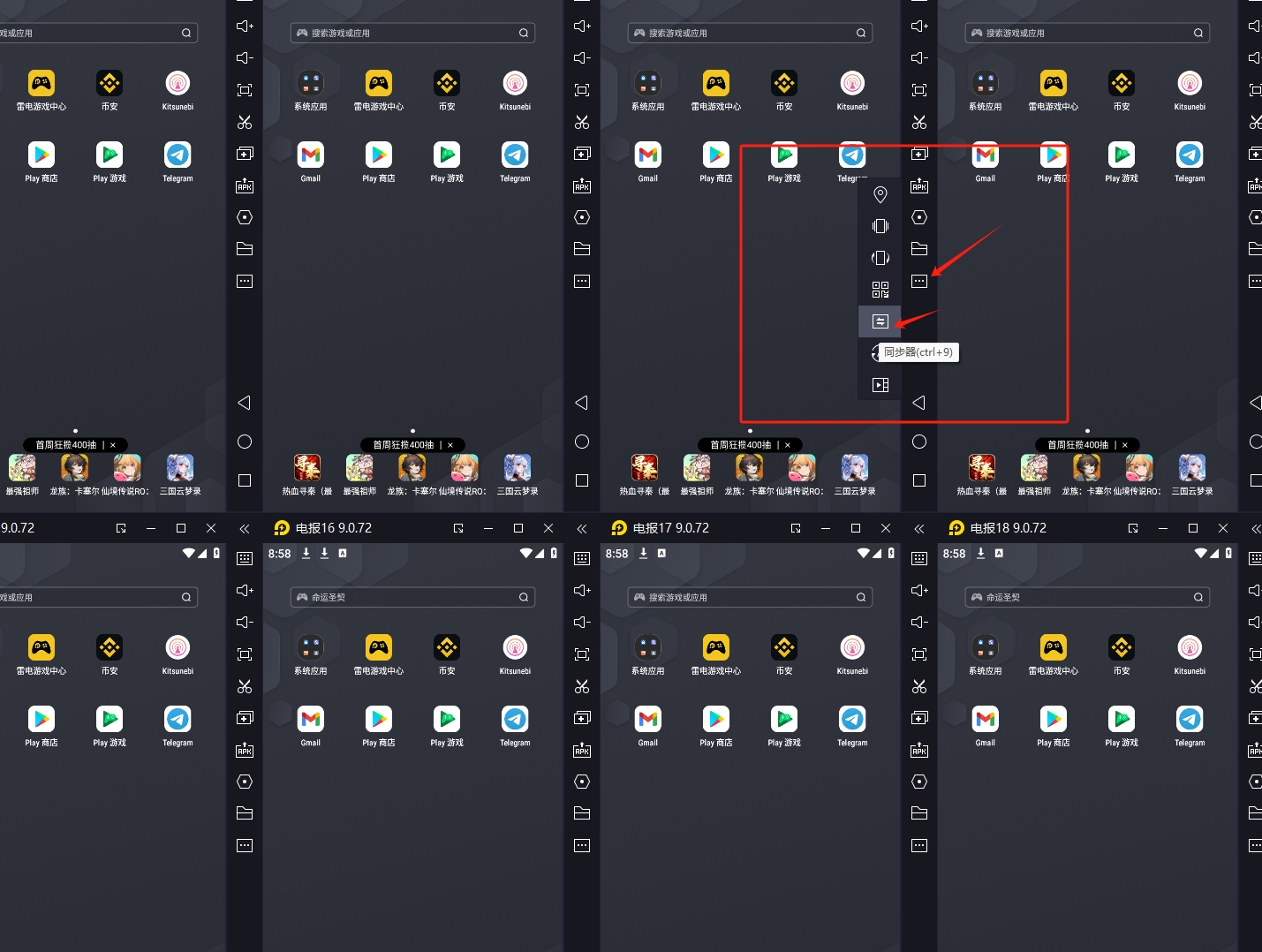Click the QR code scan icon in popup
The height and width of the screenshot is (952, 1262).
[x=880, y=290]
